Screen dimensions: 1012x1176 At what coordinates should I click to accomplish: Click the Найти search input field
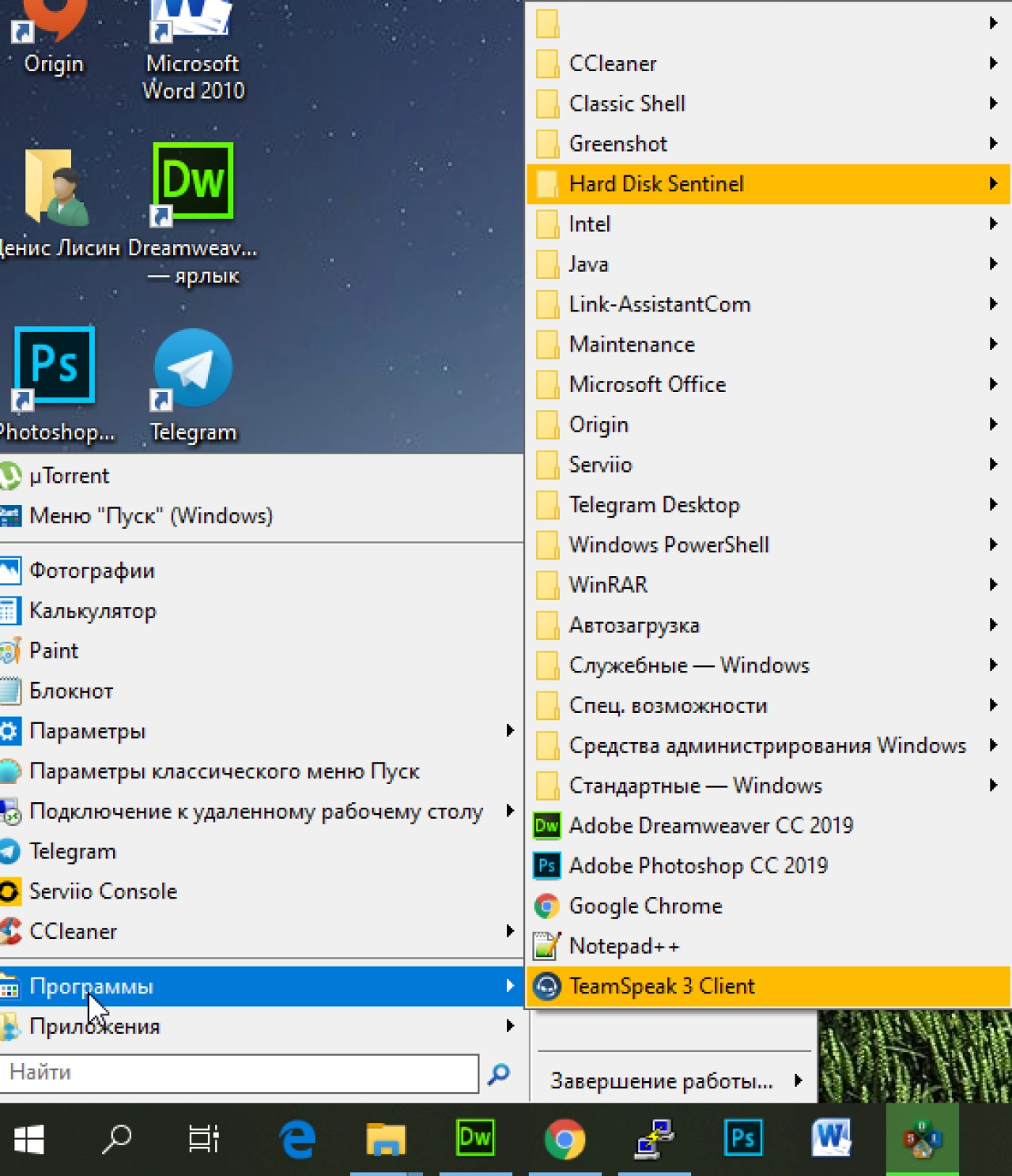click(x=239, y=1072)
